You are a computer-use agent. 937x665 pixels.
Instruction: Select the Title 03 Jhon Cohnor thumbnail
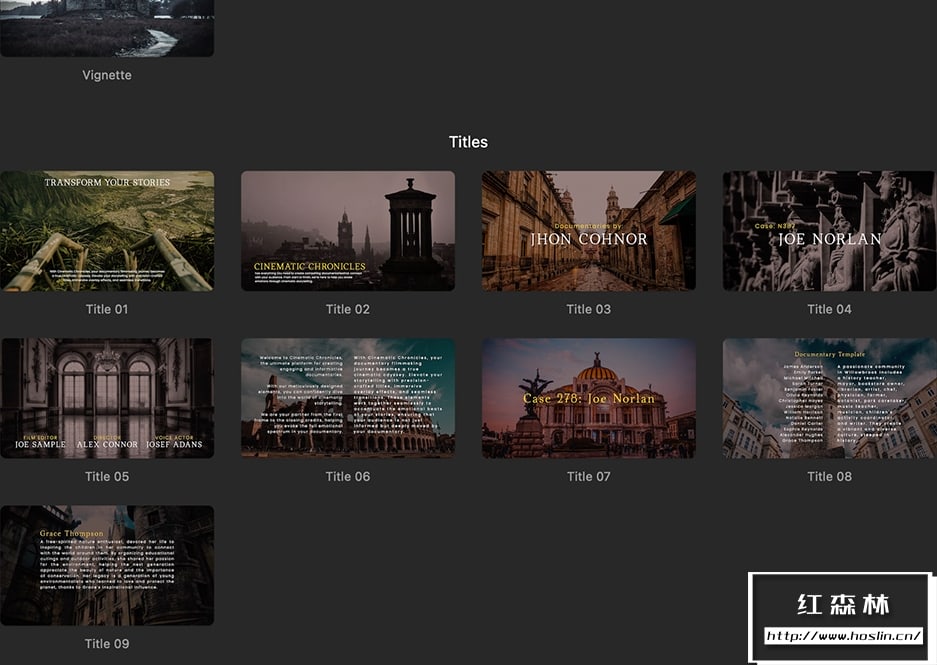pos(589,231)
